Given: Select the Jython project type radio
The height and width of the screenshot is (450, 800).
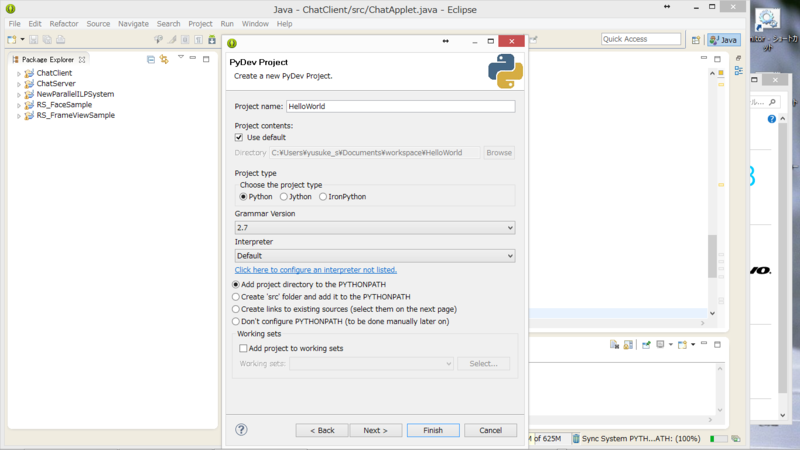Looking at the screenshot, I should tap(284, 196).
